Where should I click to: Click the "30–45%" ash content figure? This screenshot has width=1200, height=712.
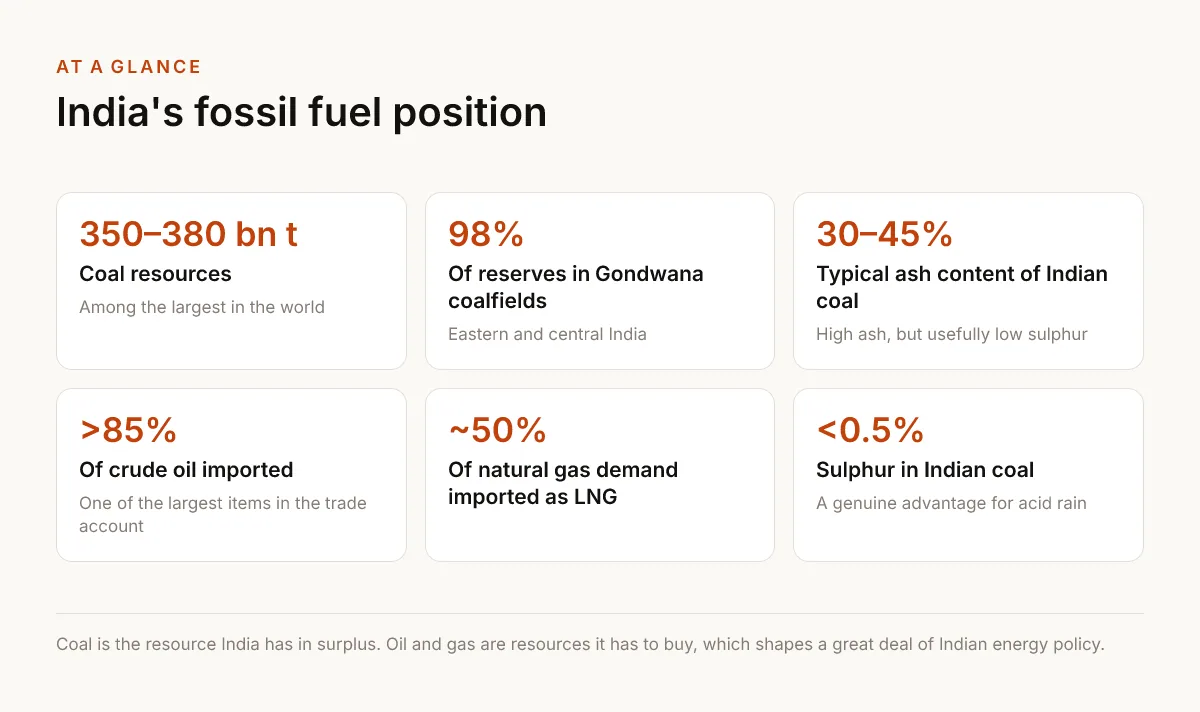[x=884, y=234]
